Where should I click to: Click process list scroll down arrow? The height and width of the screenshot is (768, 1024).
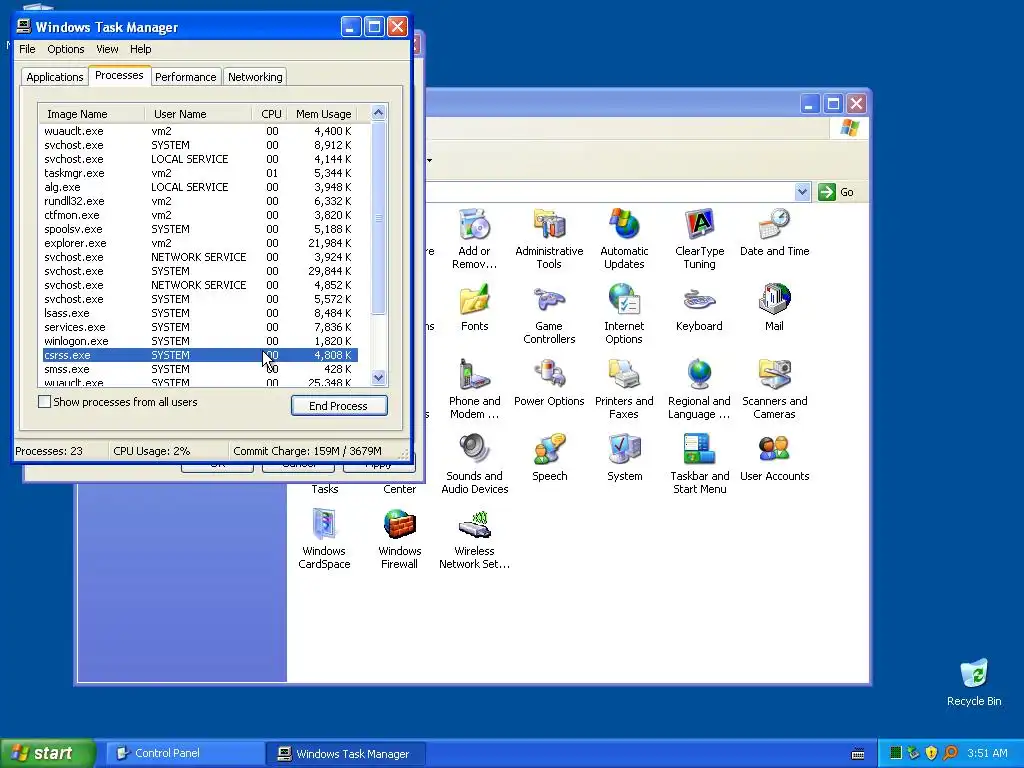click(x=378, y=377)
